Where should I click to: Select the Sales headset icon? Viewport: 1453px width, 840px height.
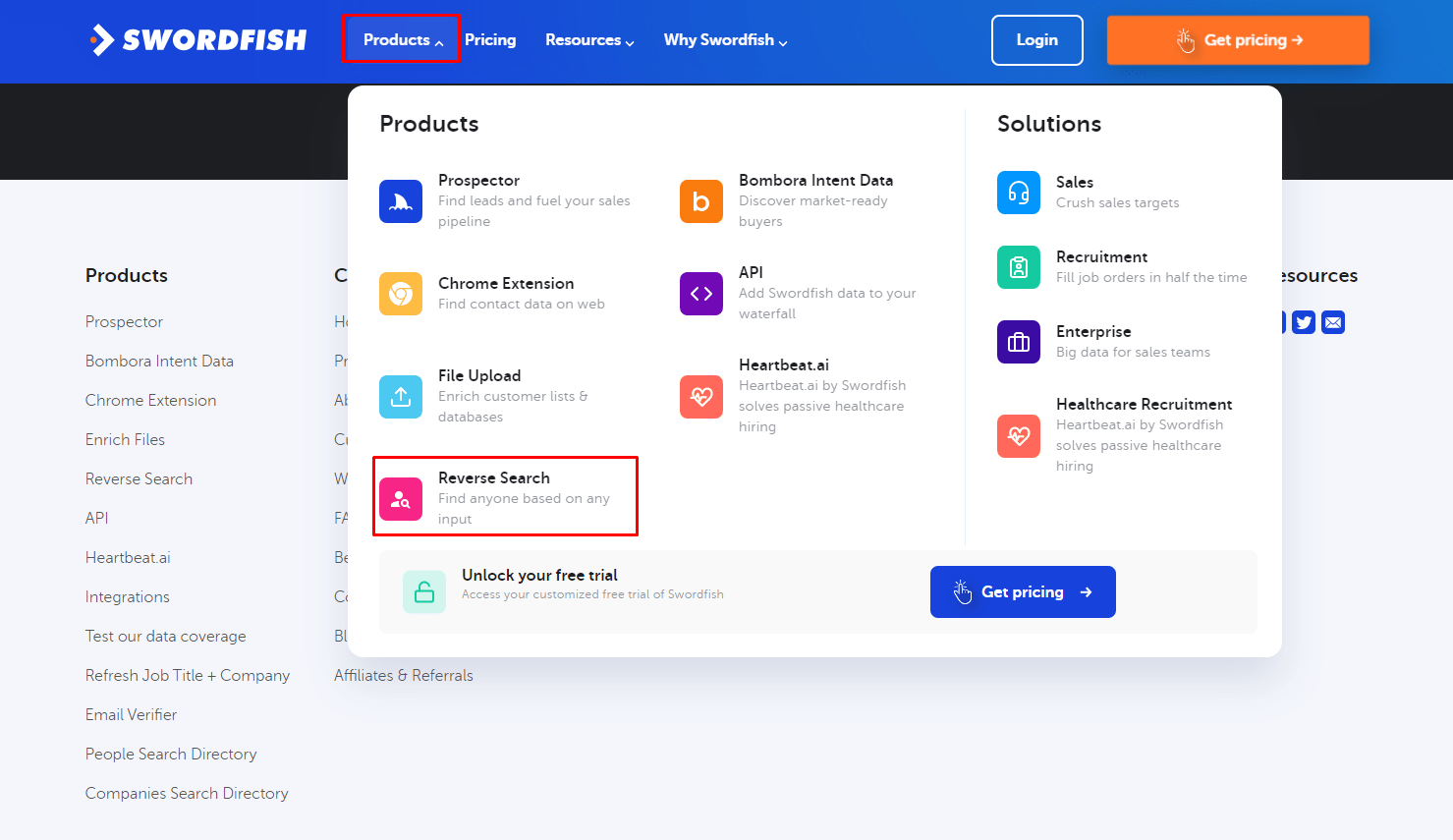pyautogui.click(x=1018, y=193)
